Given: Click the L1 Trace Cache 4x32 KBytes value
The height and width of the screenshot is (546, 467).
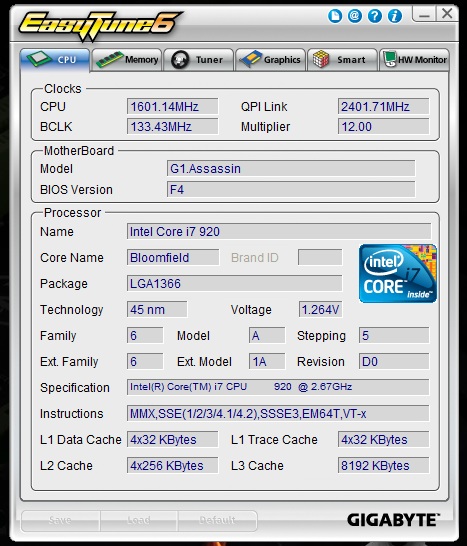Looking at the screenshot, I should tap(383, 439).
